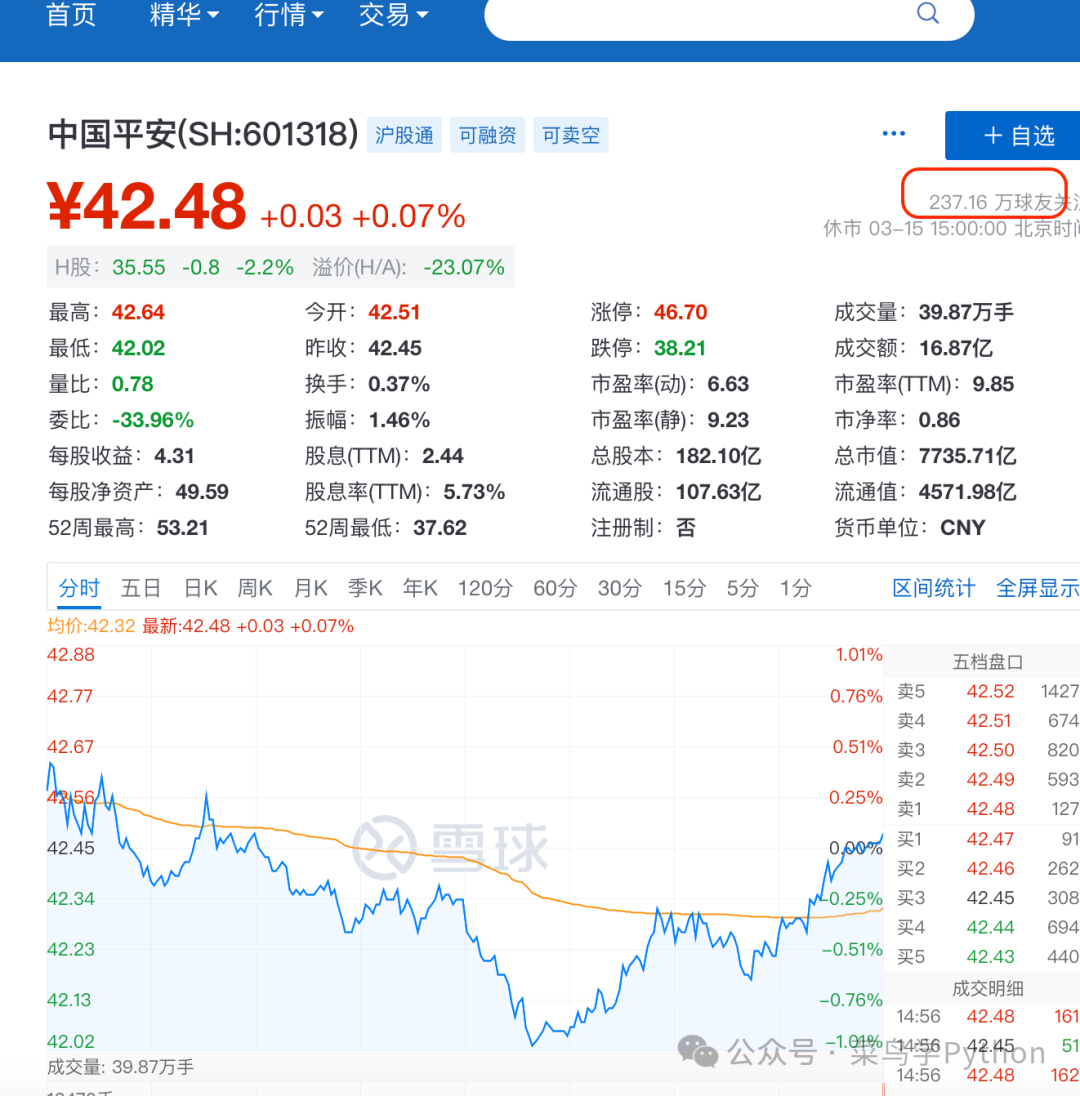Switch to the 60分 chart tab
The image size is (1080, 1096).
pos(554,588)
